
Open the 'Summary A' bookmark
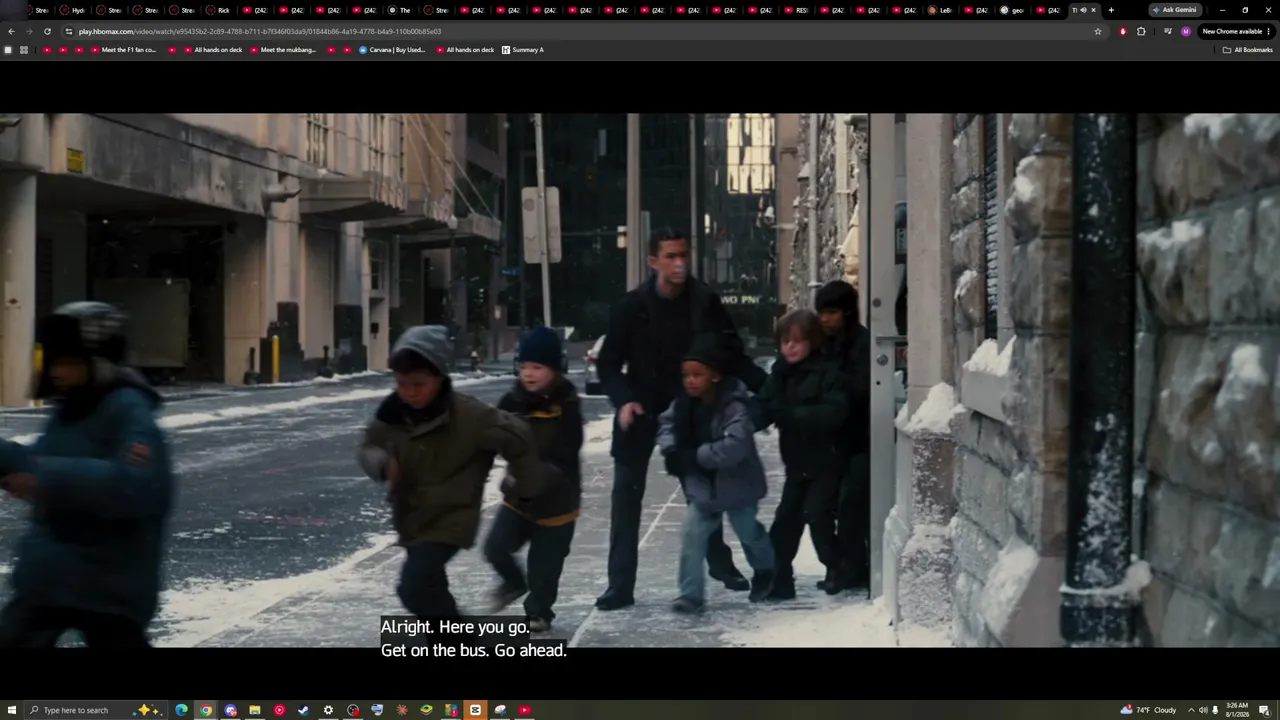point(523,50)
